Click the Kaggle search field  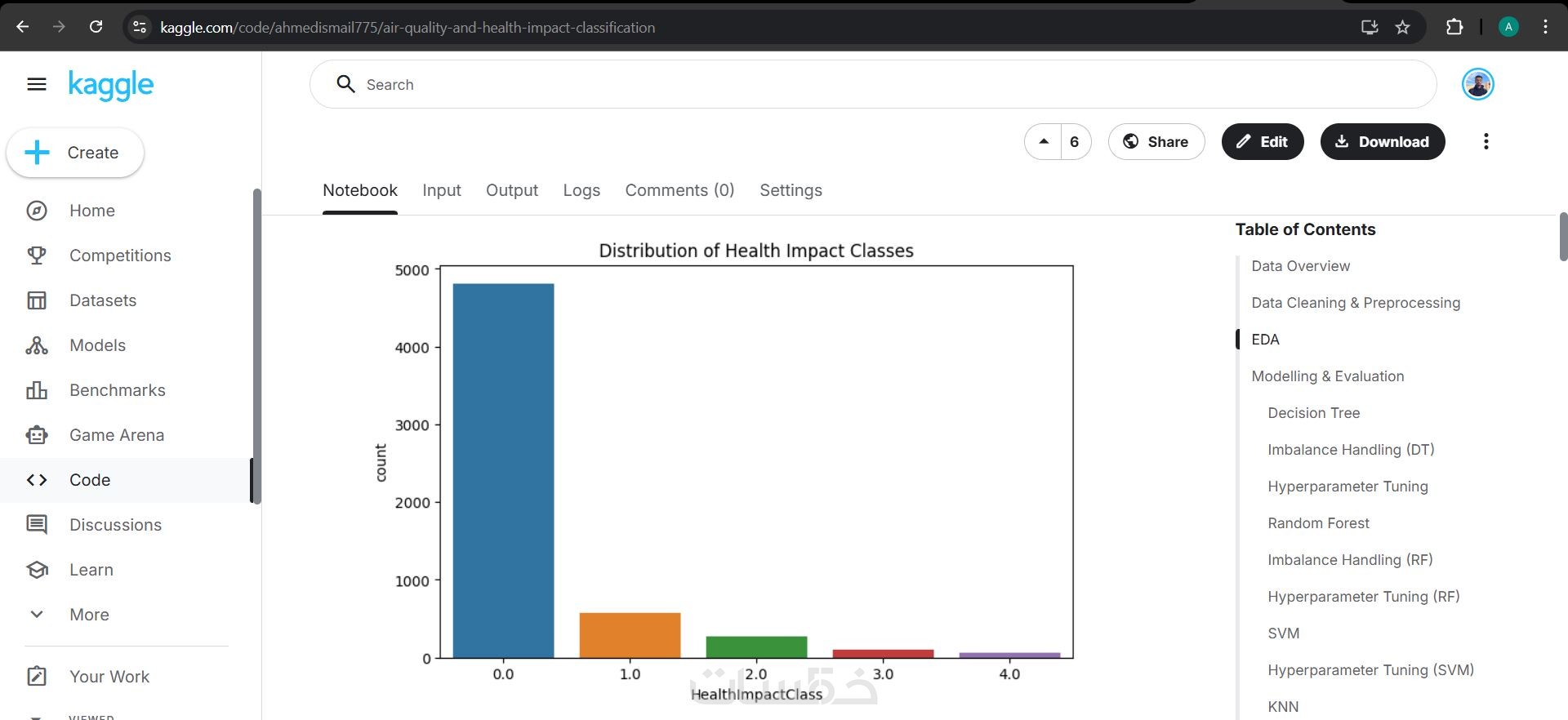872,84
